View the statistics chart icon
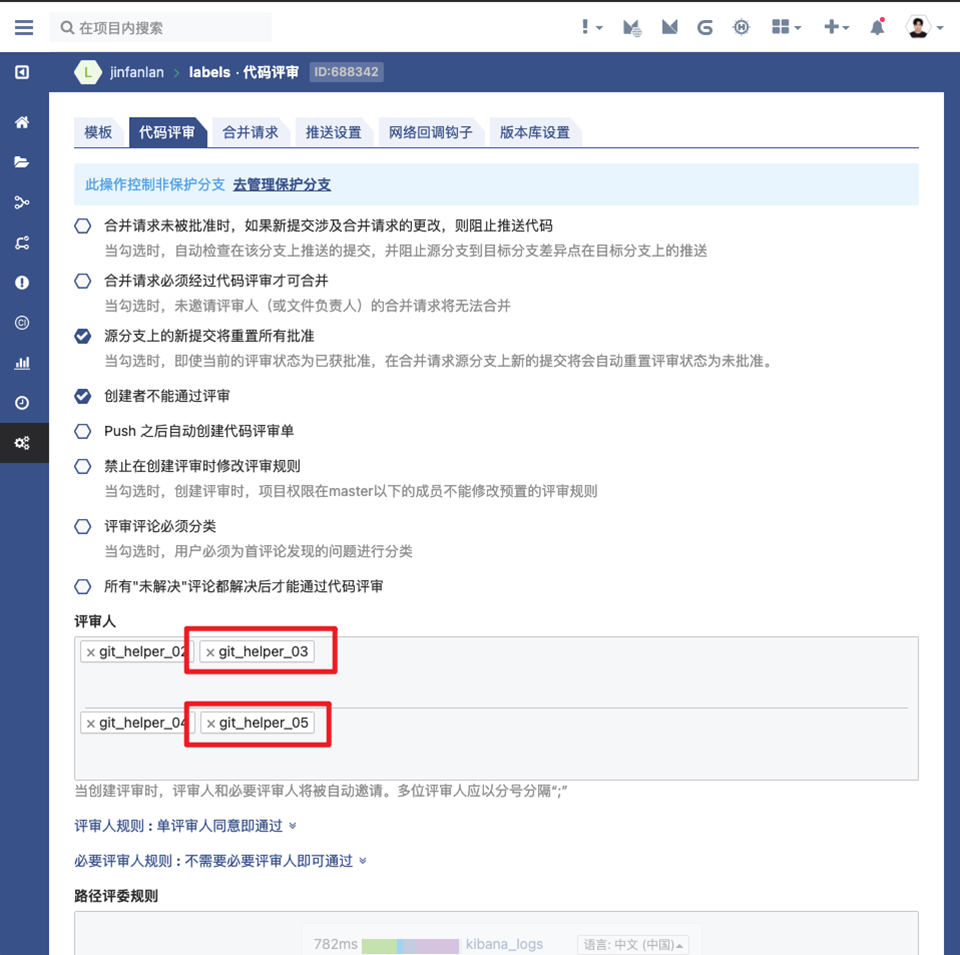 (22, 362)
